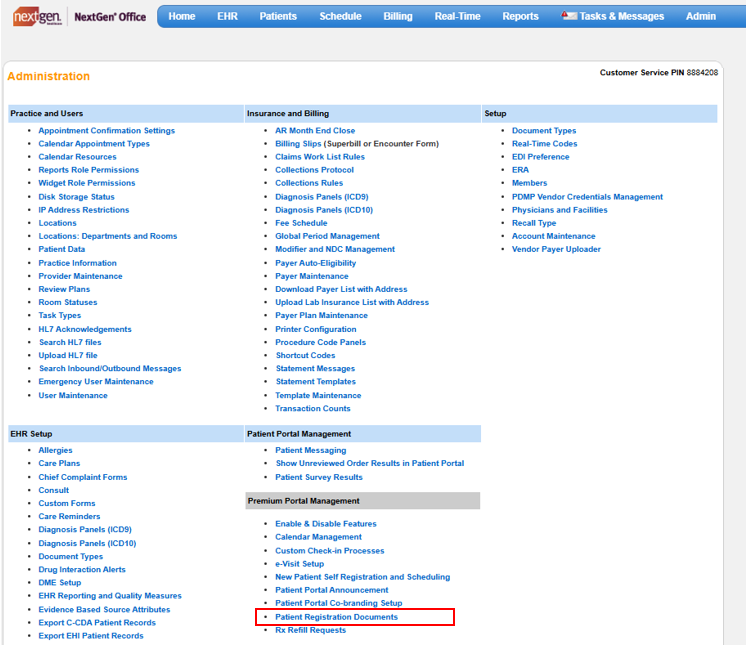Open Patient Registration Documents link
The image size is (746, 646).
[x=336, y=617]
